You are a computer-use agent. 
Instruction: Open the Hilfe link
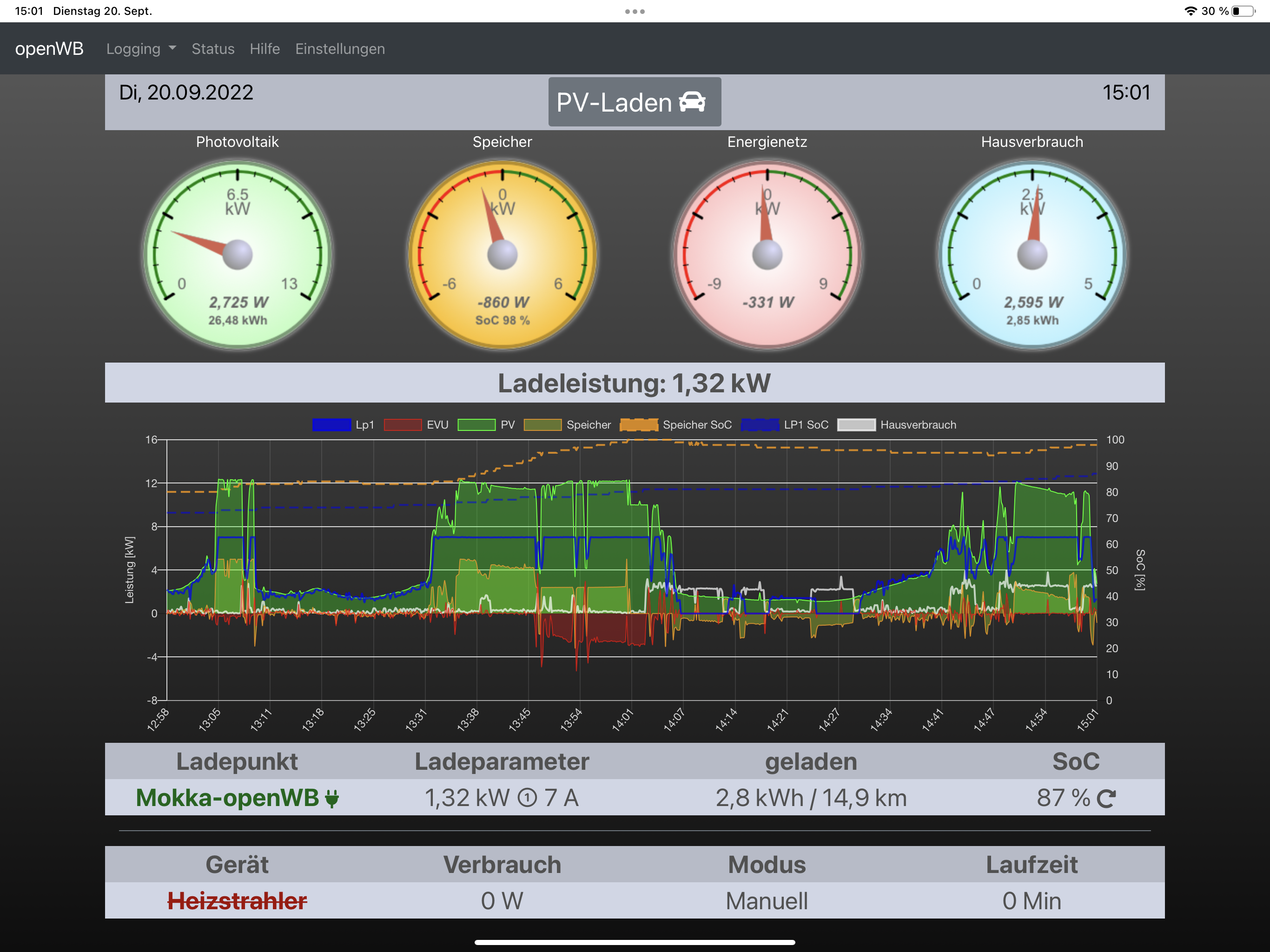coord(265,49)
